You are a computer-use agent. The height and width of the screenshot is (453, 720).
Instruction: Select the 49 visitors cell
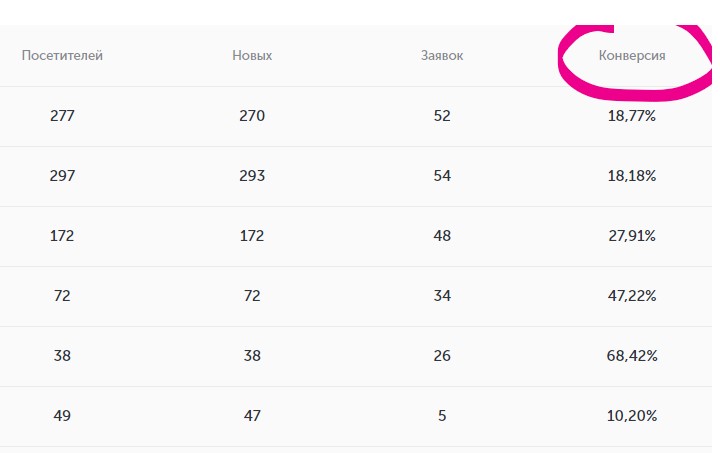click(x=62, y=416)
